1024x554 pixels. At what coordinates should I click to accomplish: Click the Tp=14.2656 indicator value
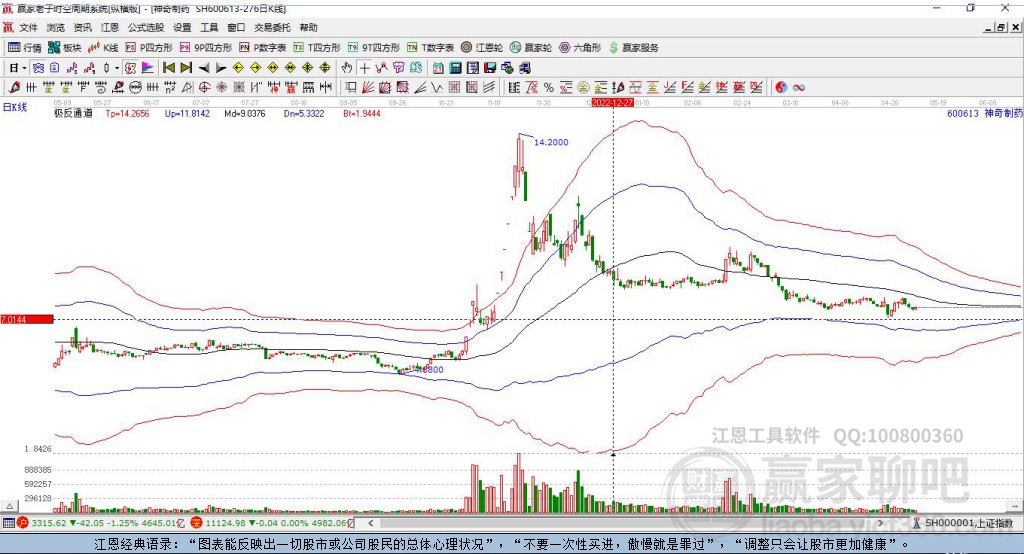pyautogui.click(x=127, y=114)
